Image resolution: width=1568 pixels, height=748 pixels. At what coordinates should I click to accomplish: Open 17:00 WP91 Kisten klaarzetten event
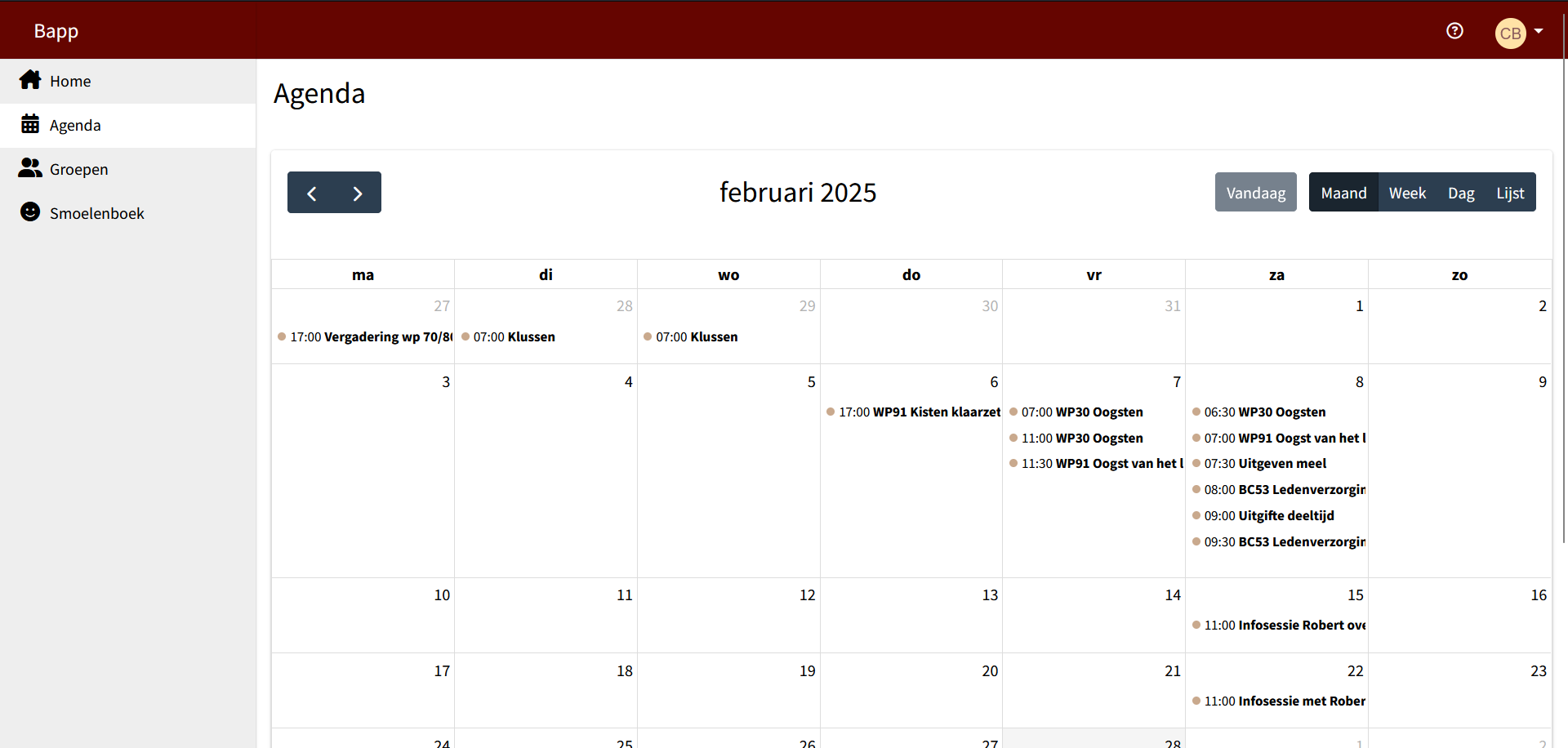pyautogui.click(x=913, y=412)
